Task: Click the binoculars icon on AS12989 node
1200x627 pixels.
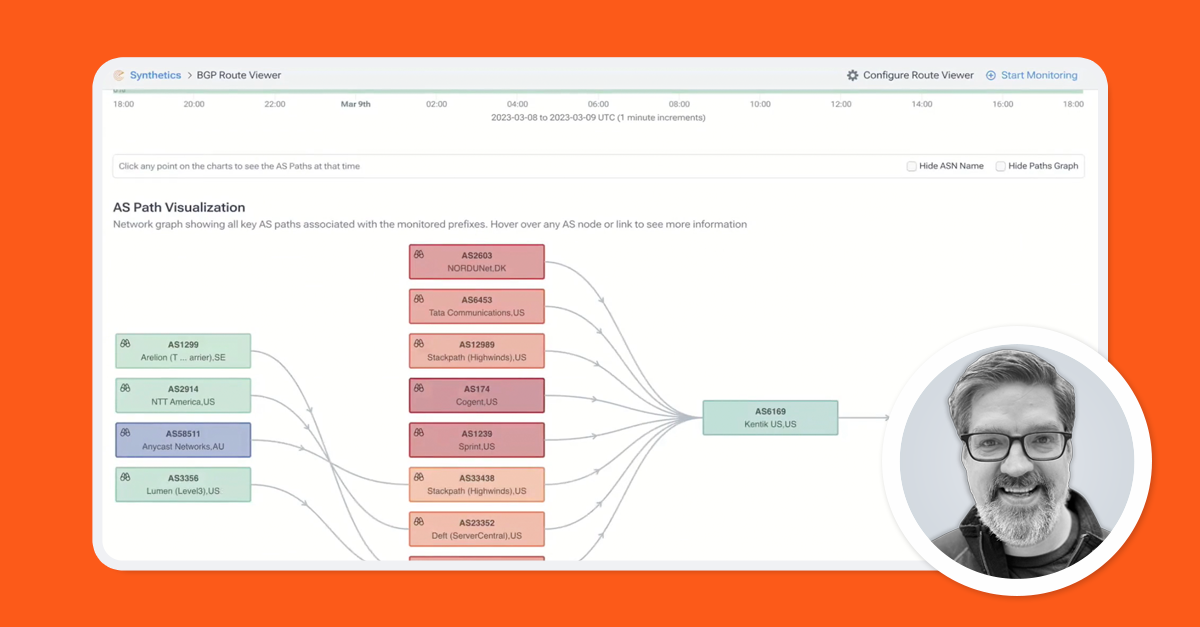Action: [419, 343]
